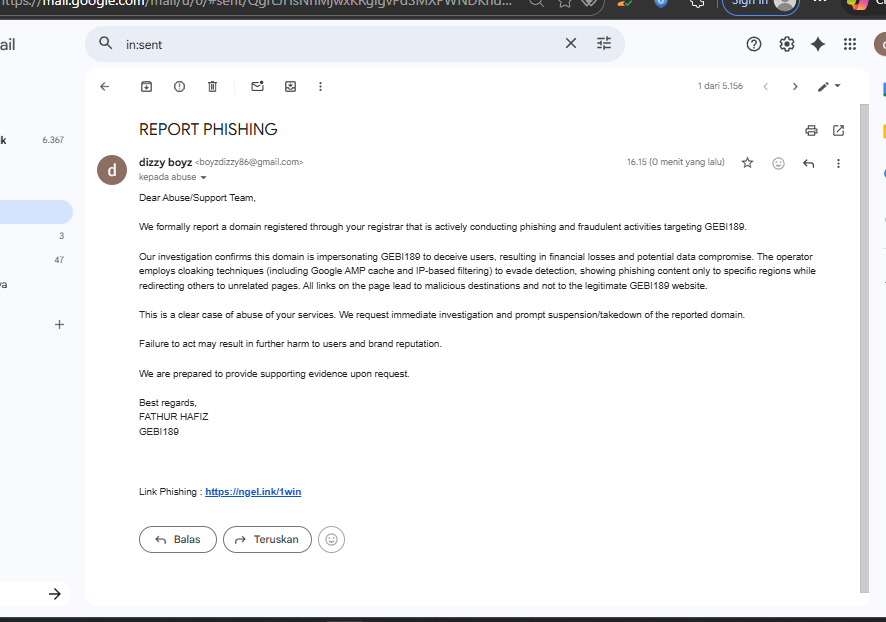Click the message scrollbar on the right
Viewport: 886px width, 622px height.
click(864, 348)
